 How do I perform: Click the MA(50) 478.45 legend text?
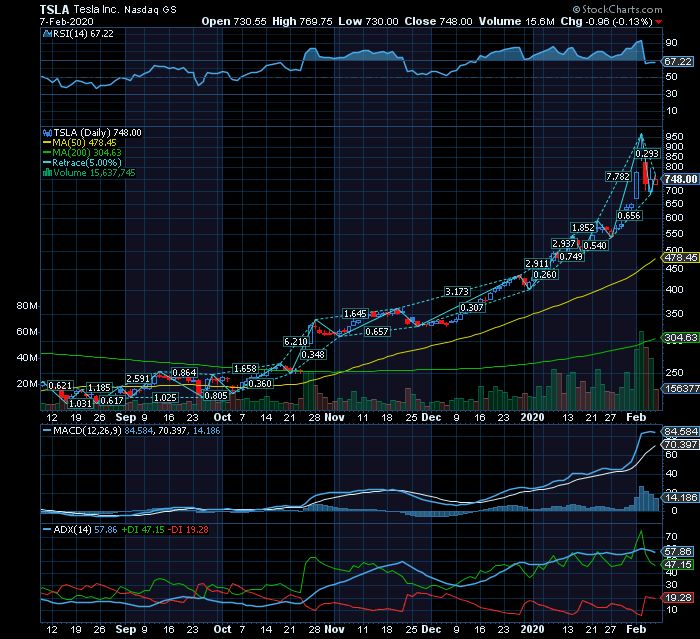click(x=84, y=143)
